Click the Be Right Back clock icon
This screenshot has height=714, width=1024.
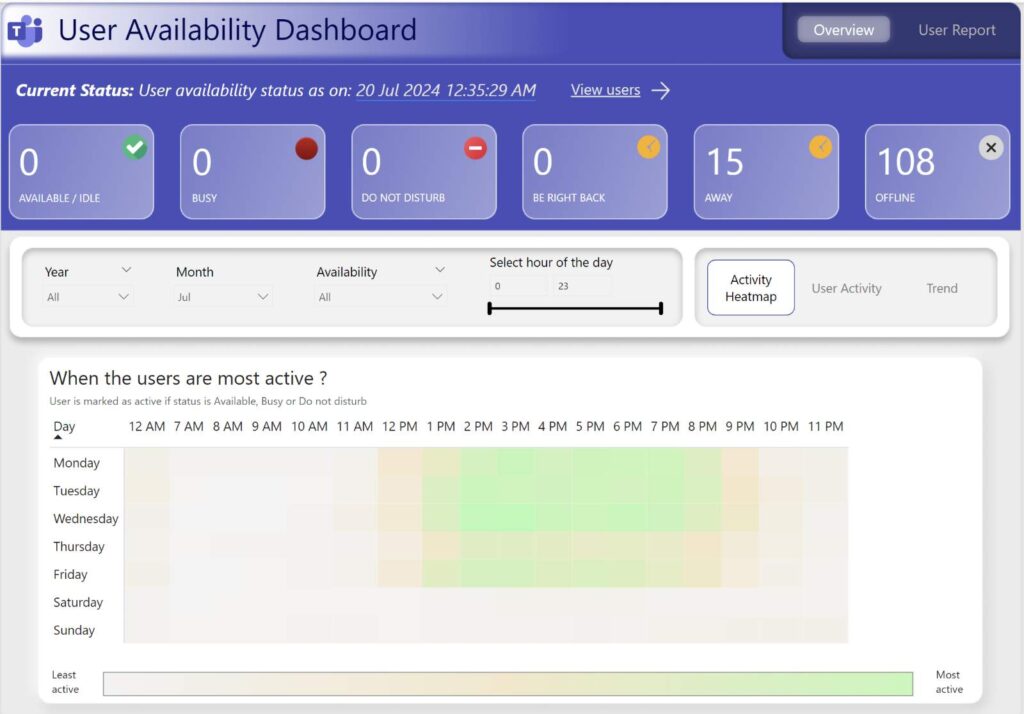point(649,148)
